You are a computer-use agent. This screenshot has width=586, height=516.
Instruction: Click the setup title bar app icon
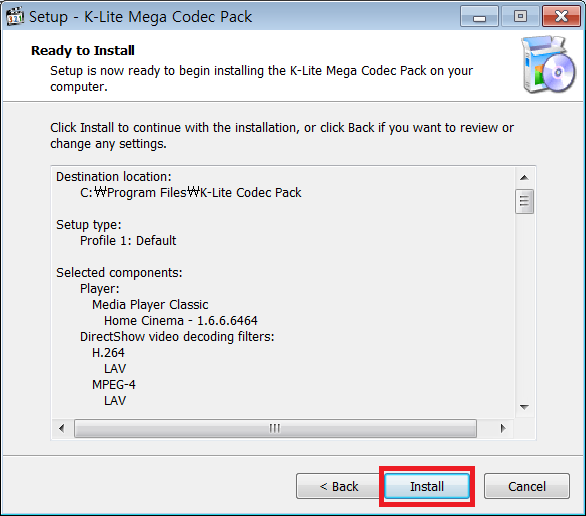15,16
